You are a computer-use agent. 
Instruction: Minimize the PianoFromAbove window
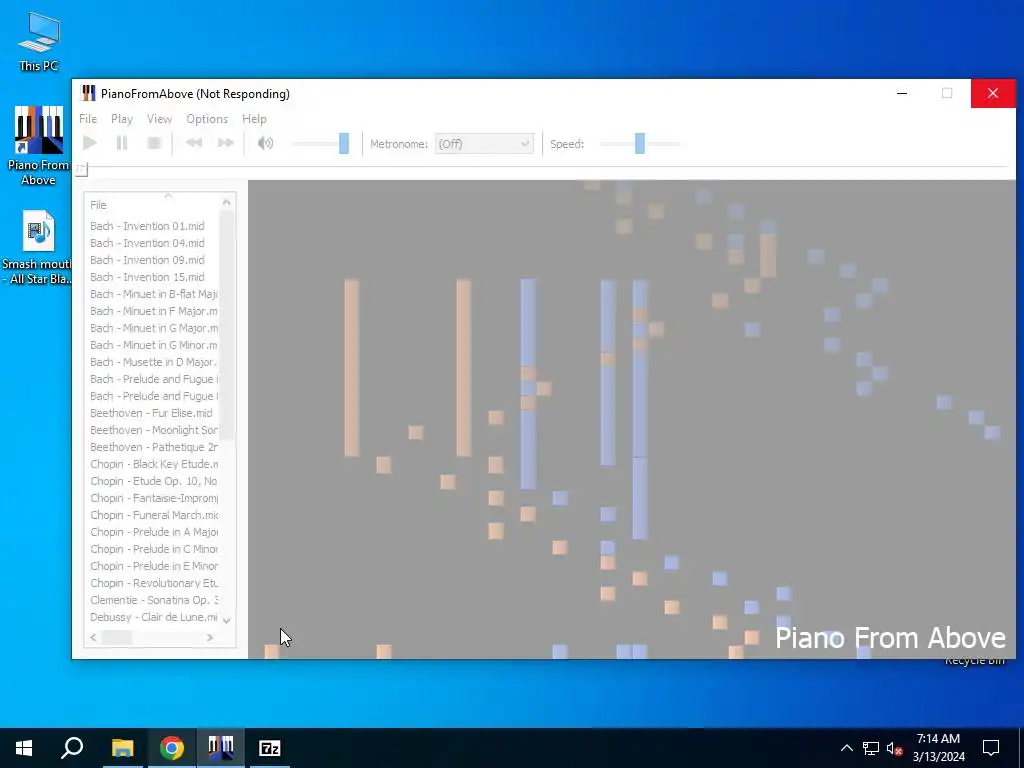902,93
